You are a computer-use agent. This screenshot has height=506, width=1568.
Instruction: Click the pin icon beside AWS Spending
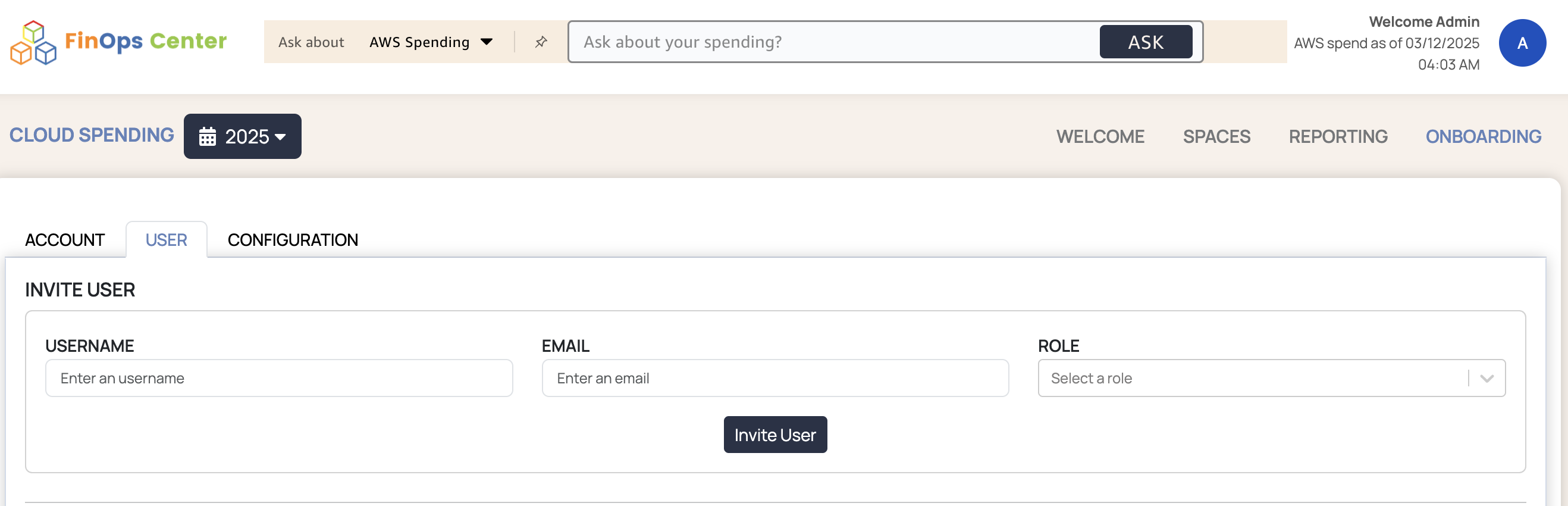541,42
